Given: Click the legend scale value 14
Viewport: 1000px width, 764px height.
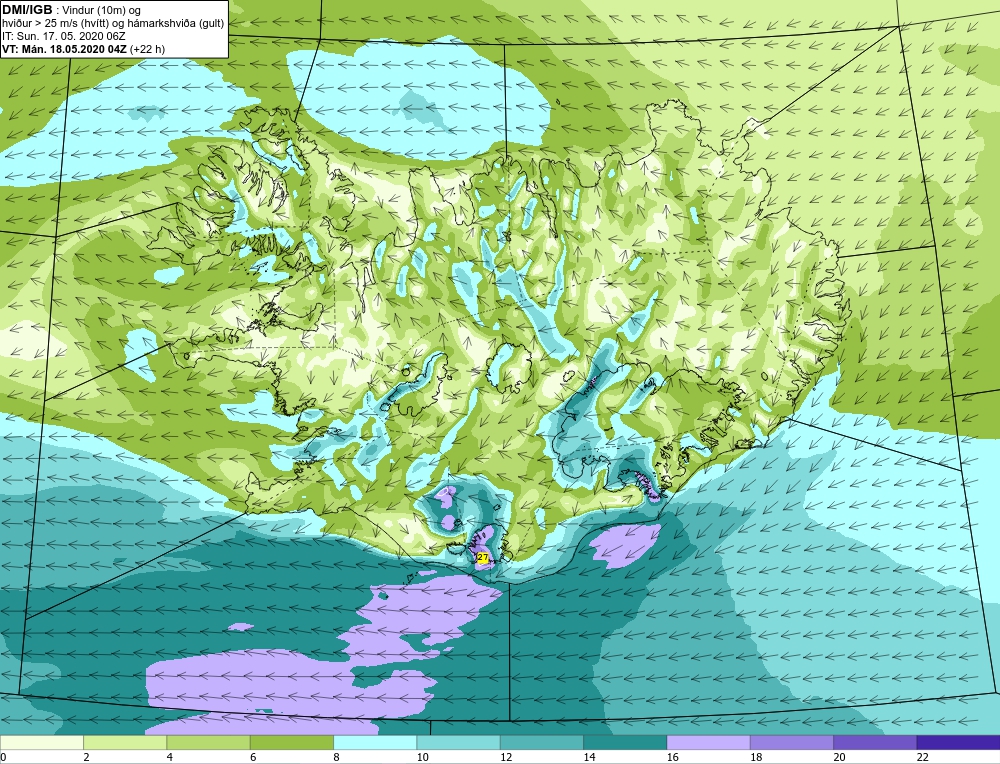Looking at the screenshot, I should click(589, 757).
